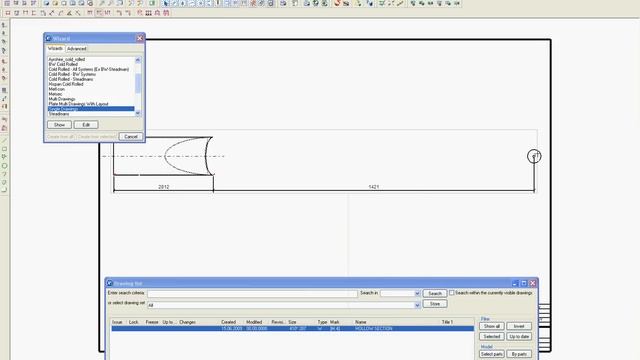This screenshot has width=640, height=360.
Task: Select Cold Rolled - Steadmans wizard
Action: 71,79
